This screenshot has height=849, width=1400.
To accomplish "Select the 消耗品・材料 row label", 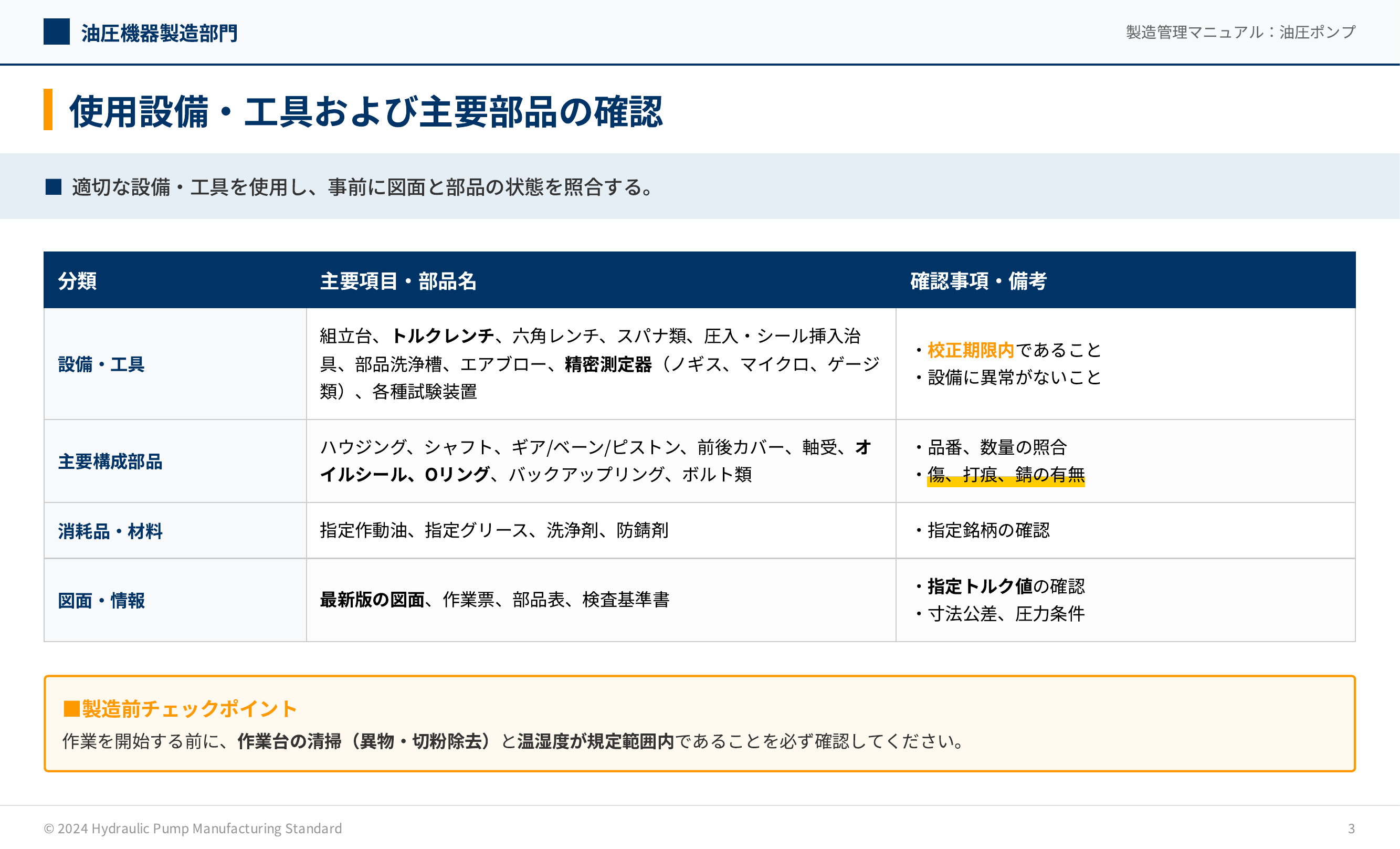I will [x=110, y=531].
